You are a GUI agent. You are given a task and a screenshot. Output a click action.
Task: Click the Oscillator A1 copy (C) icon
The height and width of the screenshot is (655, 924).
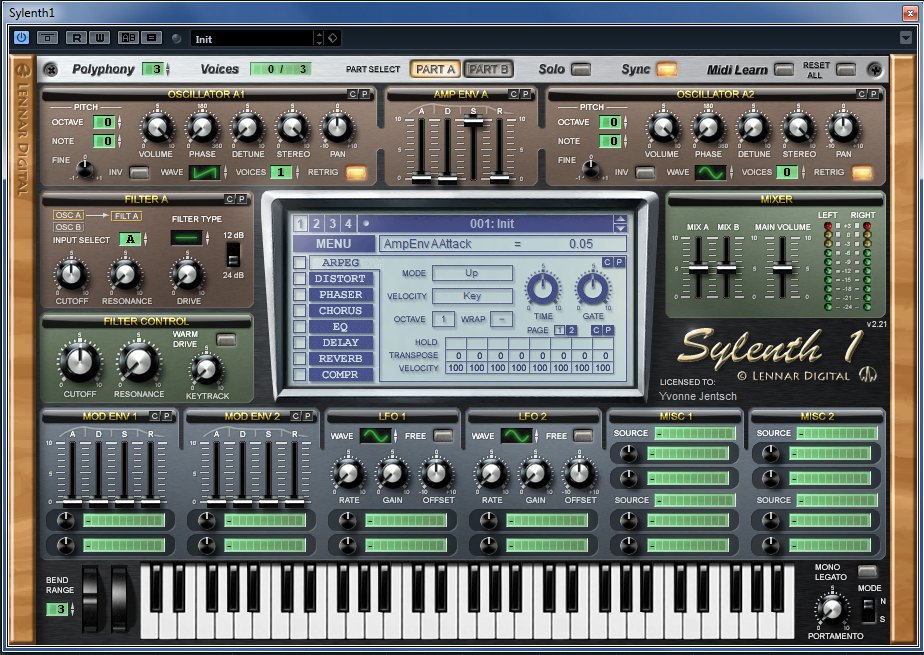[x=352, y=94]
